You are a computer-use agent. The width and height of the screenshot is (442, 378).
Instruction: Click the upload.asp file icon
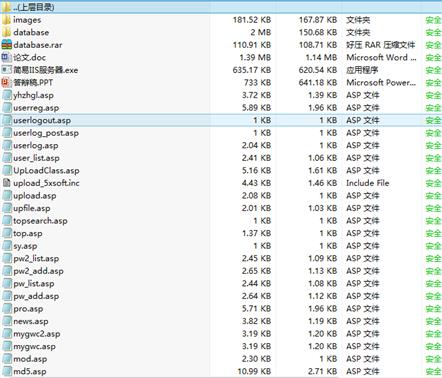coord(7,196)
